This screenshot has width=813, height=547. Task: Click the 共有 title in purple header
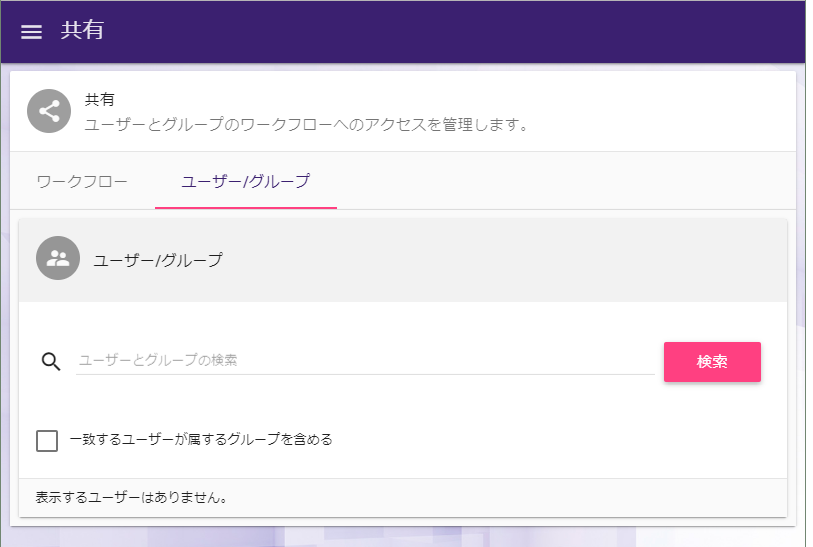coord(82,31)
